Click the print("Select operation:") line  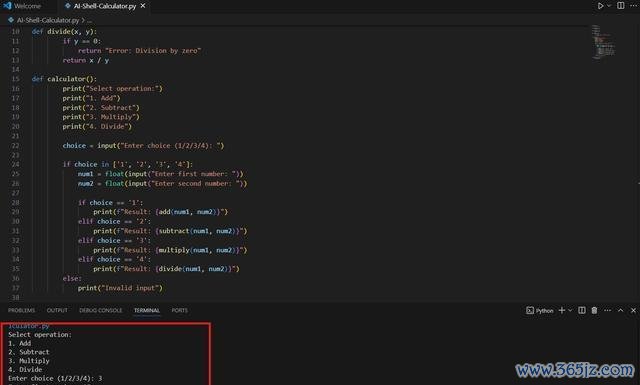pyautogui.click(x=112, y=89)
